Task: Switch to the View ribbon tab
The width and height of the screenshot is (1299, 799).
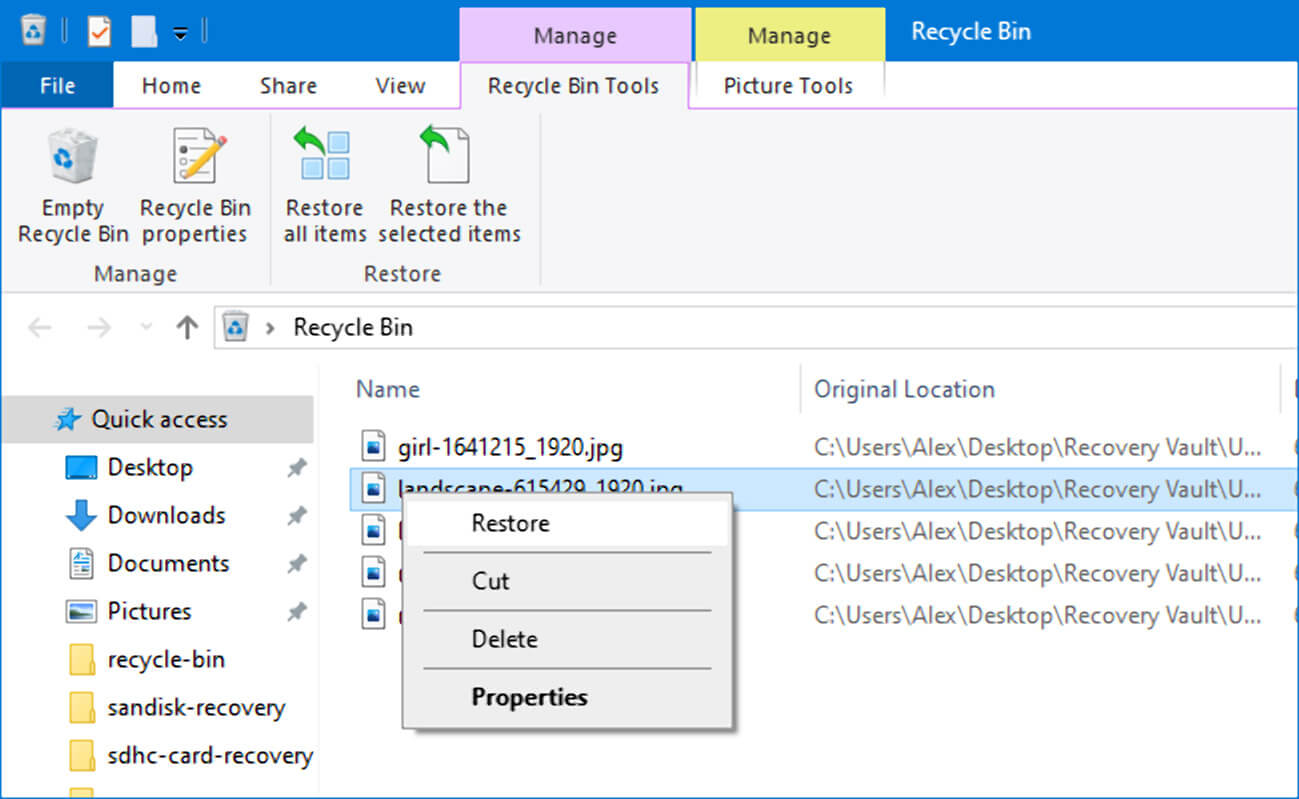Action: (400, 86)
